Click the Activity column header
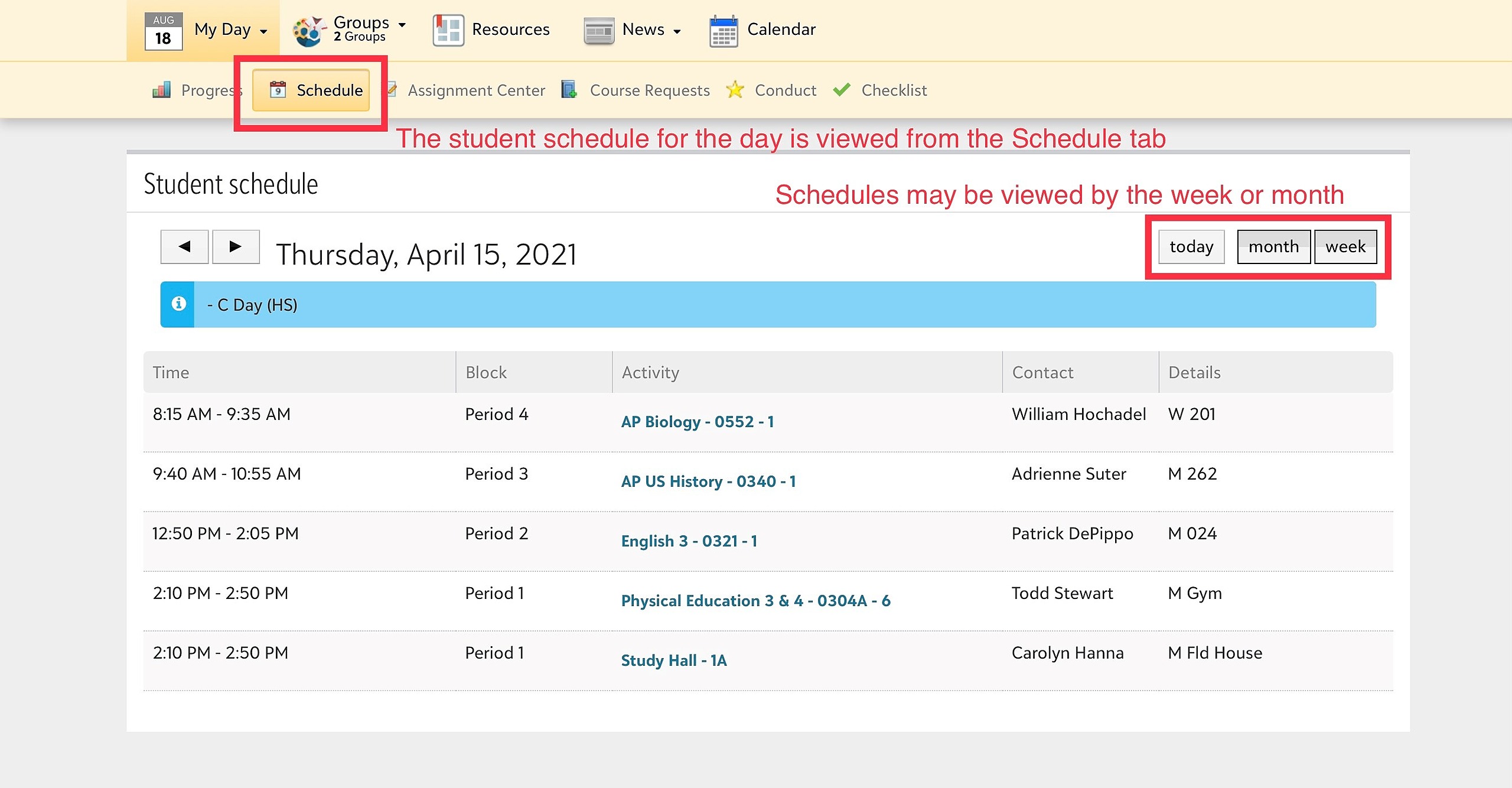Screen dimensions: 1512x788 click(807, 372)
